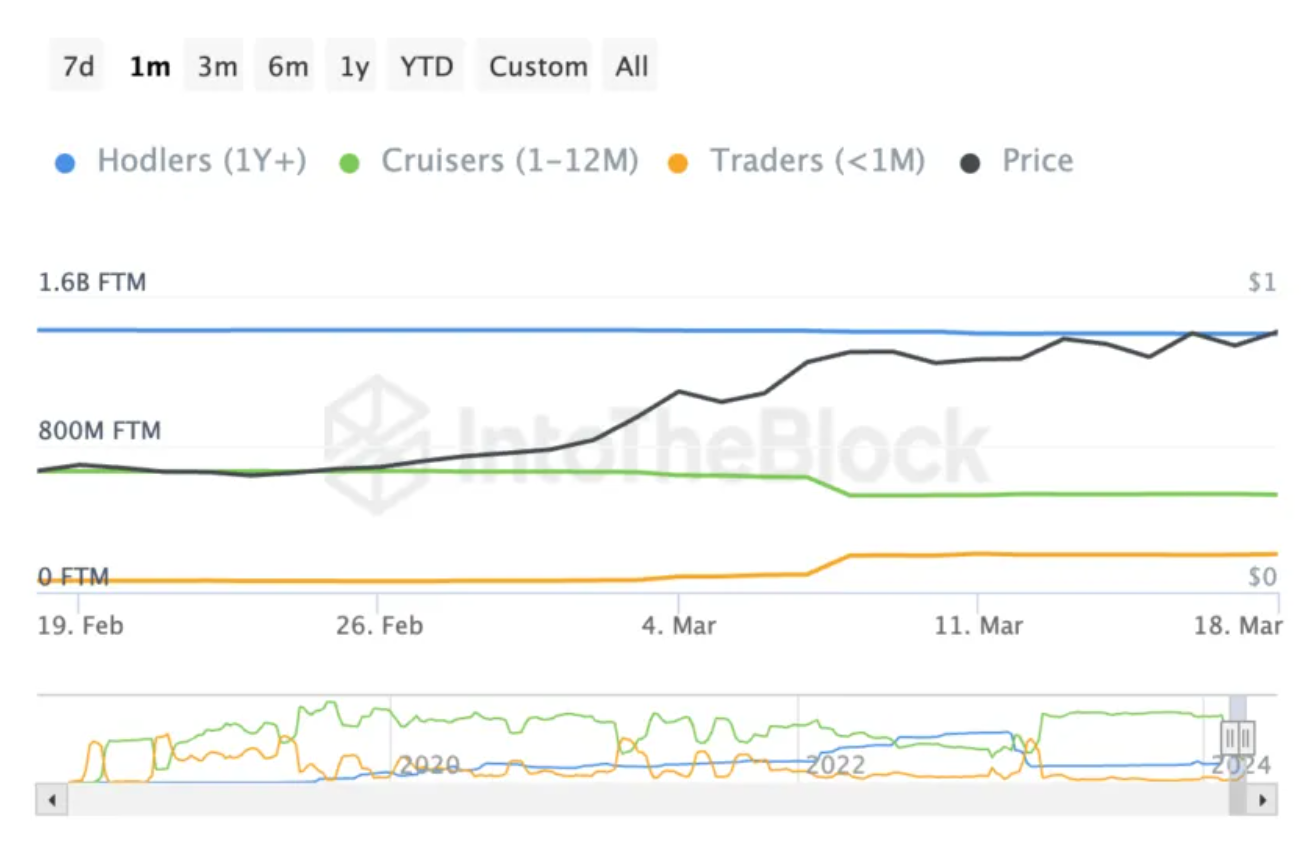The height and width of the screenshot is (855, 1314).
Task: Toggle the Traders (<1M) series label
Action: (x=817, y=161)
